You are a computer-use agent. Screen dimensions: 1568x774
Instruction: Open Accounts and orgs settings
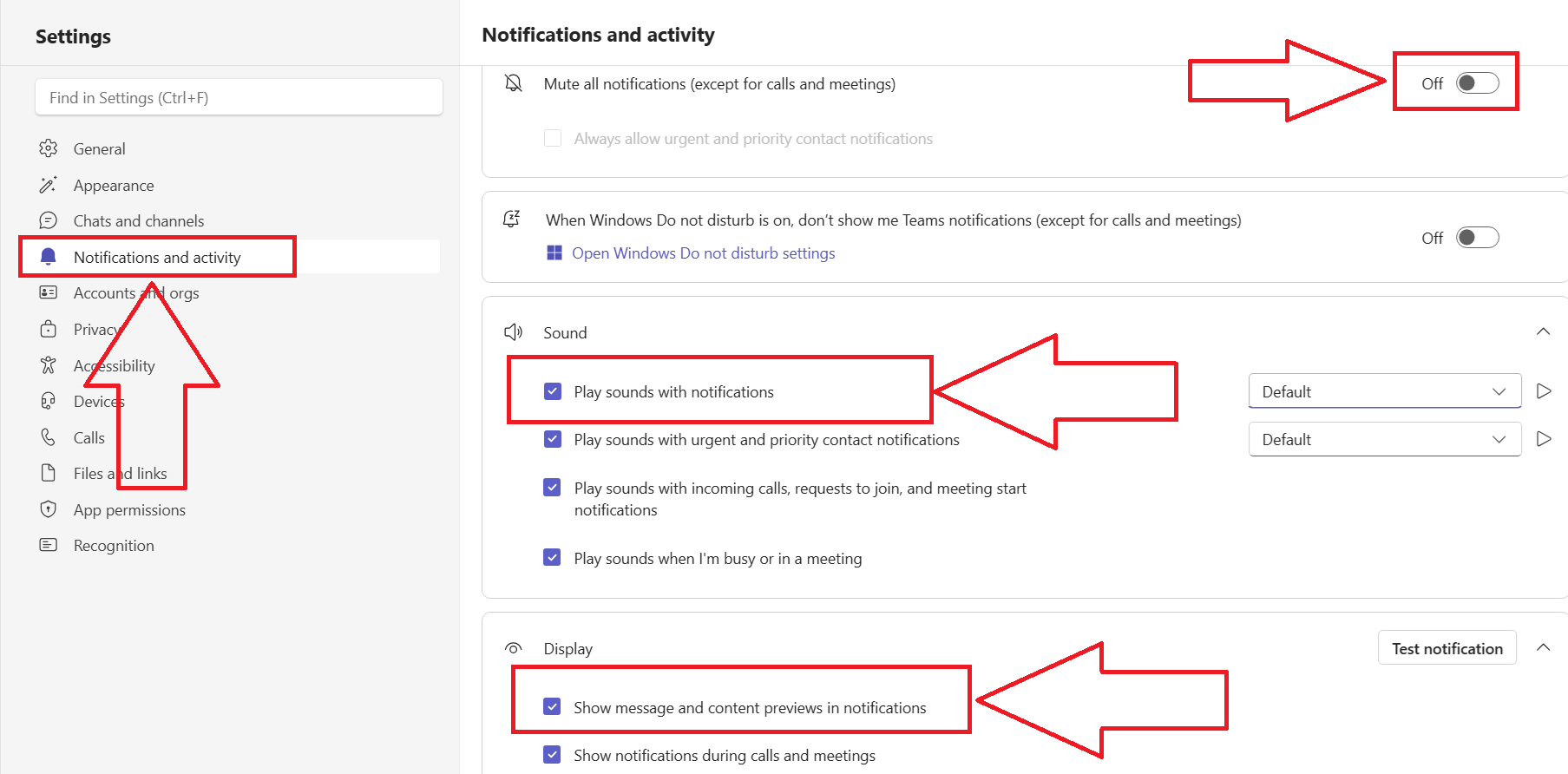(136, 292)
